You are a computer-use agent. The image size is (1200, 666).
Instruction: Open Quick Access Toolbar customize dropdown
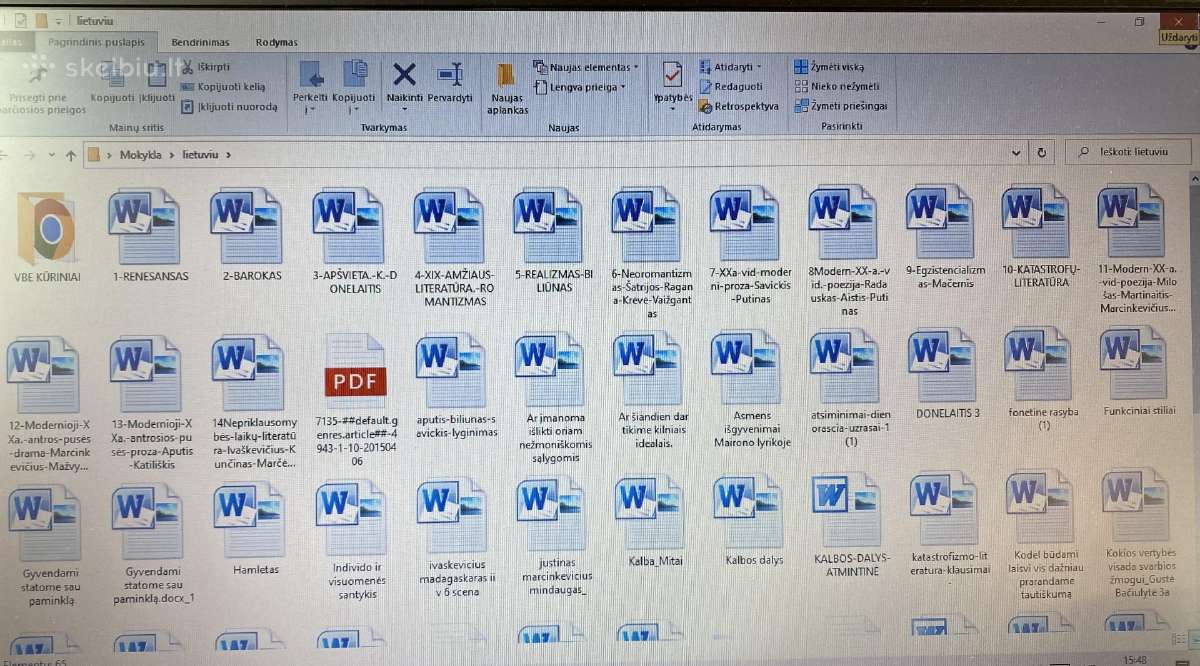[x=57, y=21]
